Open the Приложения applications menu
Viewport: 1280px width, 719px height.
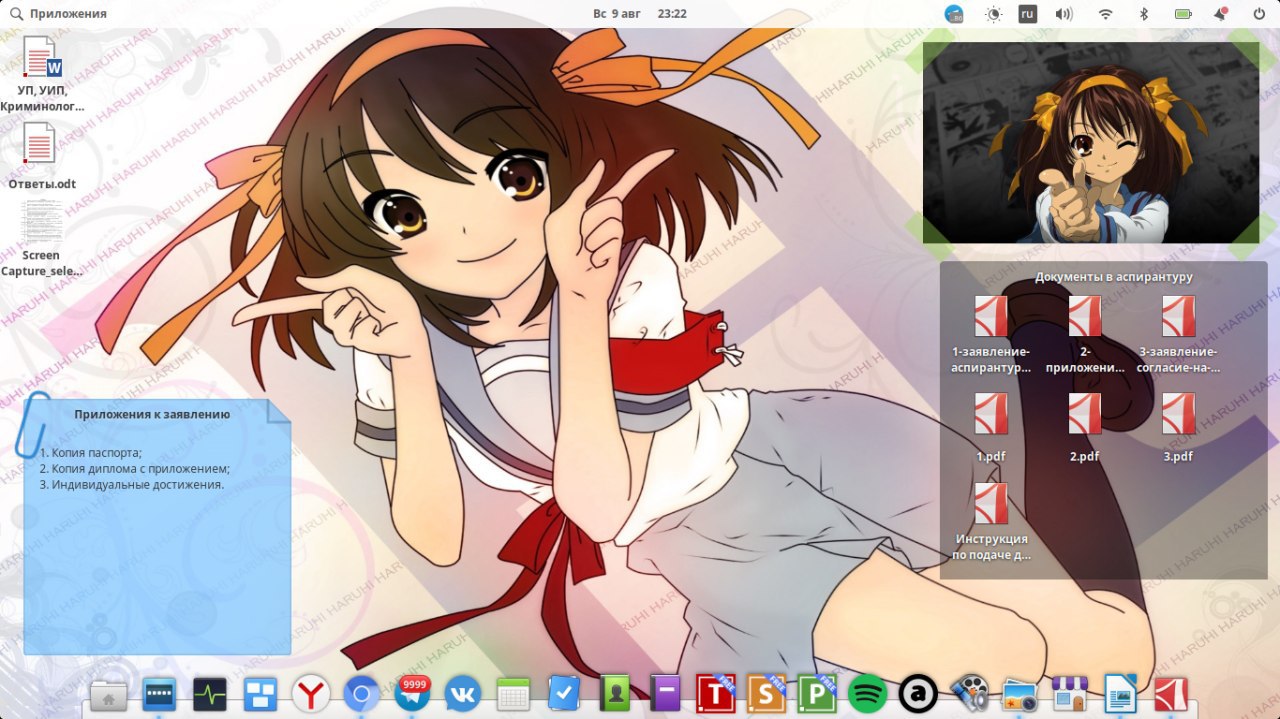(x=57, y=14)
